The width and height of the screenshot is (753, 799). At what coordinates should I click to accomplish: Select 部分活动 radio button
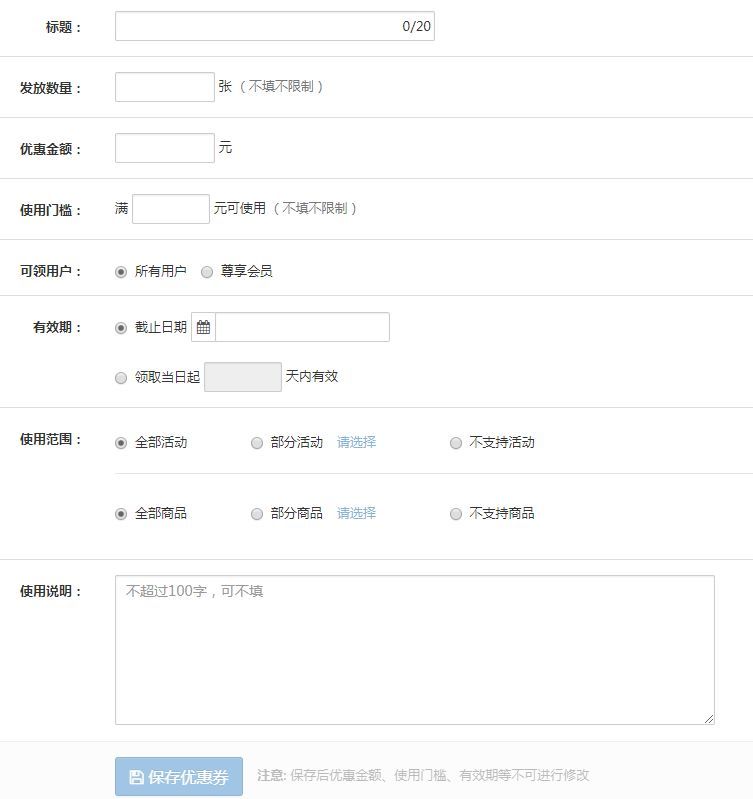coord(257,443)
